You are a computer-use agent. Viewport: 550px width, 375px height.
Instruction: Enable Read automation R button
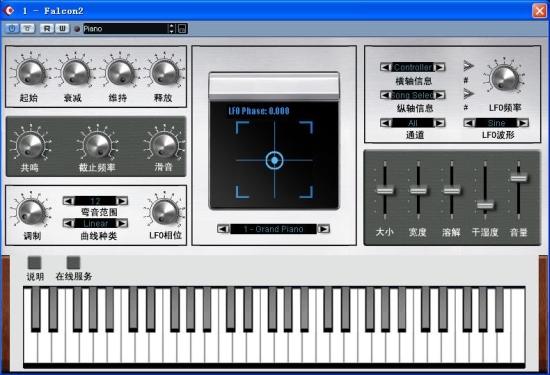(x=46, y=29)
